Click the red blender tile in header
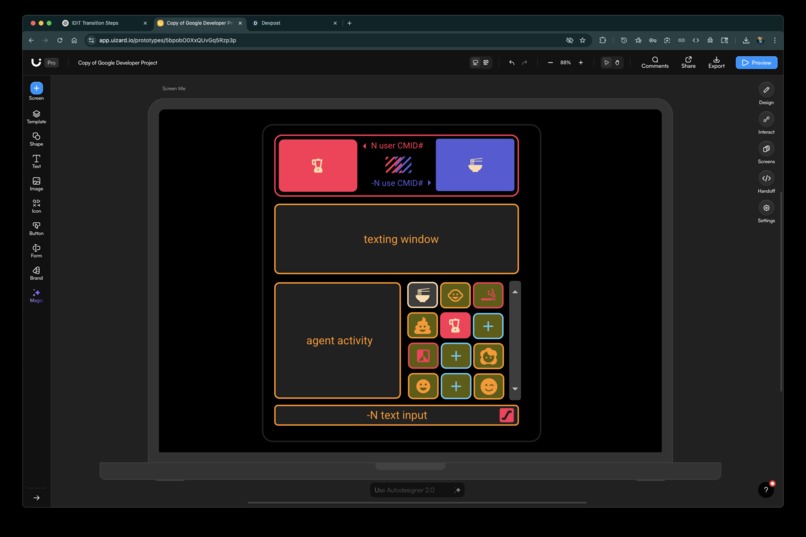Image resolution: width=806 pixels, height=537 pixels. pyautogui.click(x=318, y=165)
